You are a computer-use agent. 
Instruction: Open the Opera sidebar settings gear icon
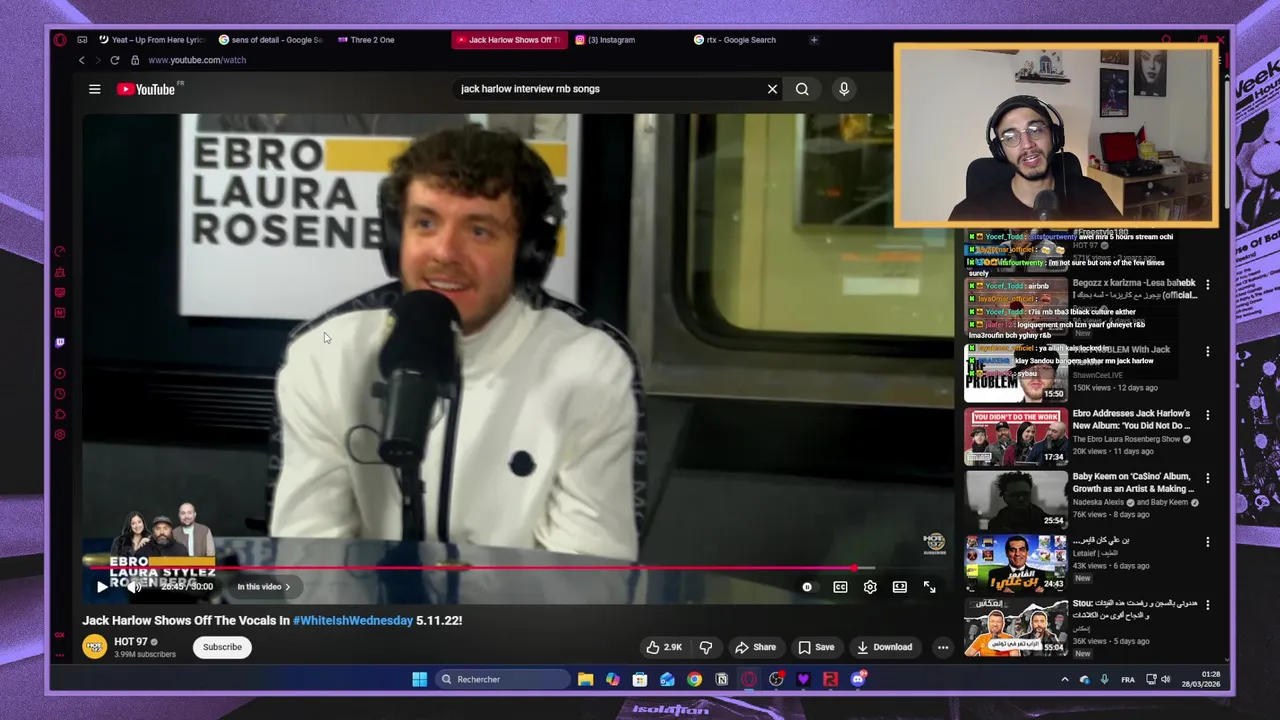click(x=60, y=435)
